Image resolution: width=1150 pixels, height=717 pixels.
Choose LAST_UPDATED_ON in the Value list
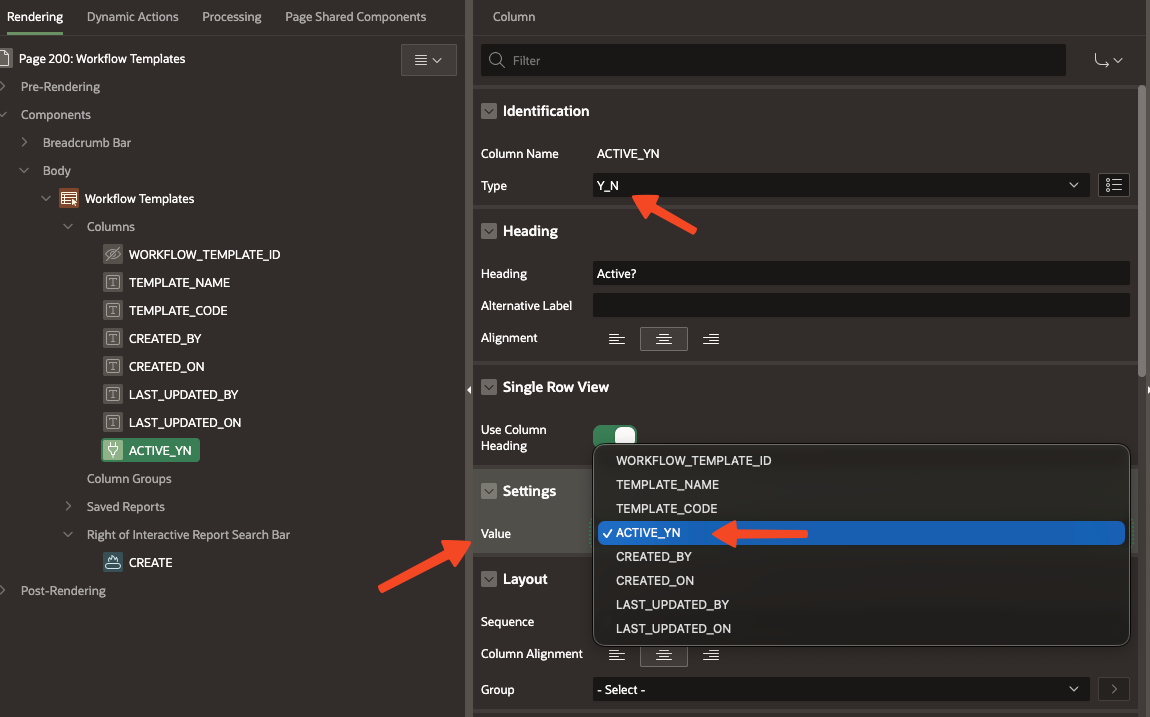click(861, 628)
